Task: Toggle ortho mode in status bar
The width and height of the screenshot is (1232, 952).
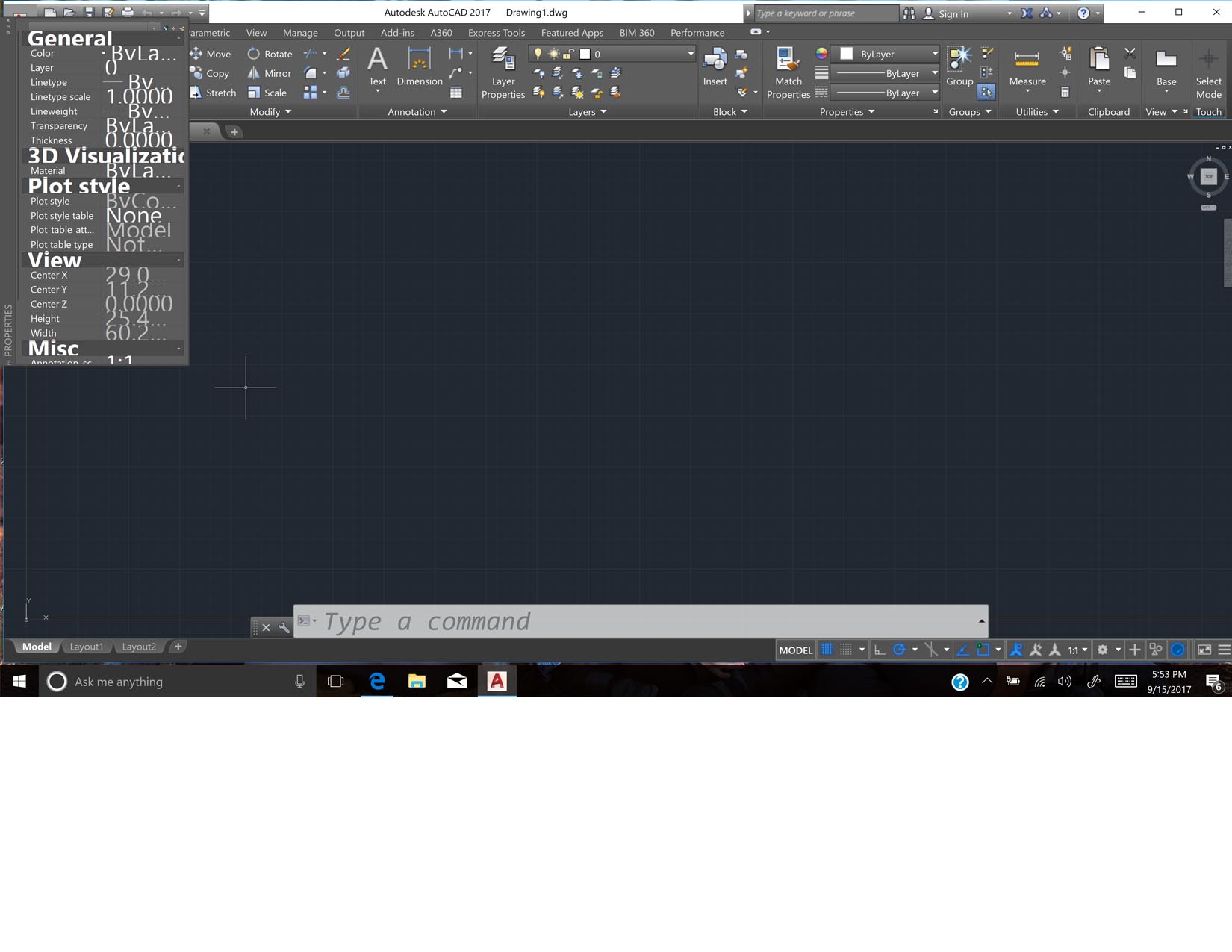Action: (880, 650)
